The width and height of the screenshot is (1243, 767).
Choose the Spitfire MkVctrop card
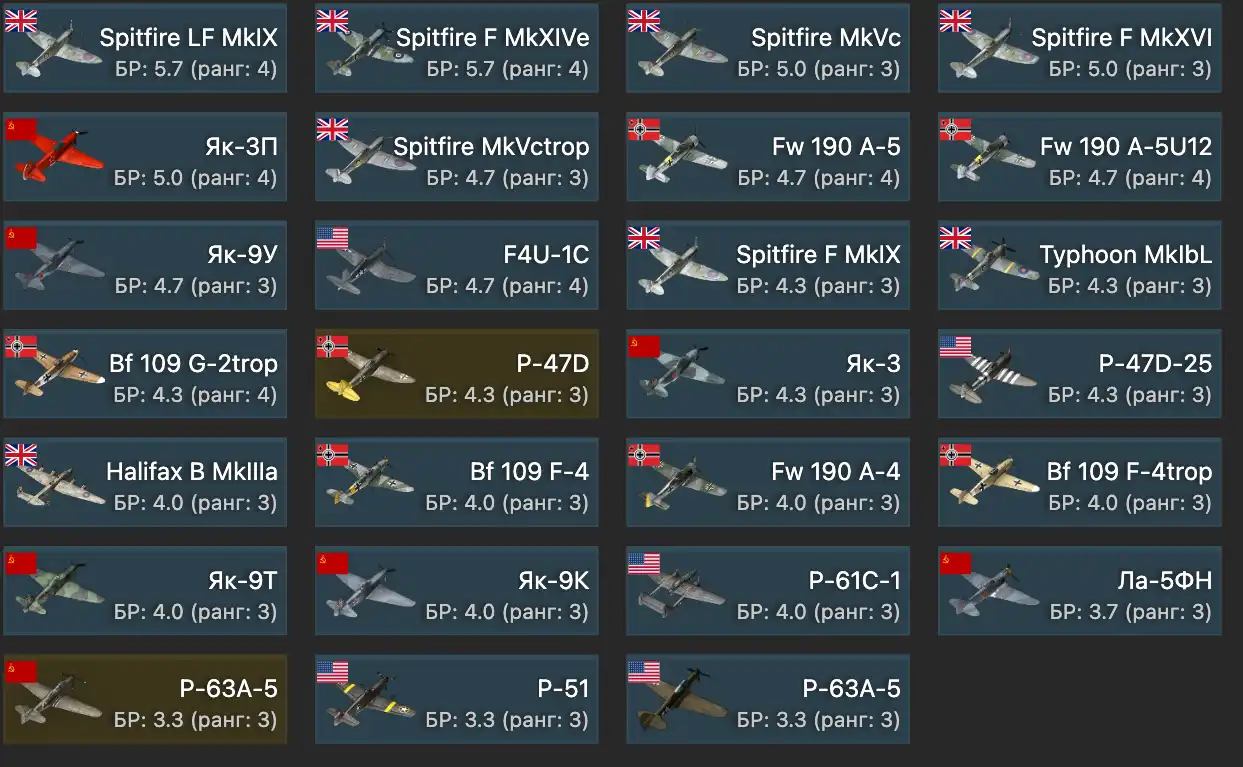pos(457,157)
